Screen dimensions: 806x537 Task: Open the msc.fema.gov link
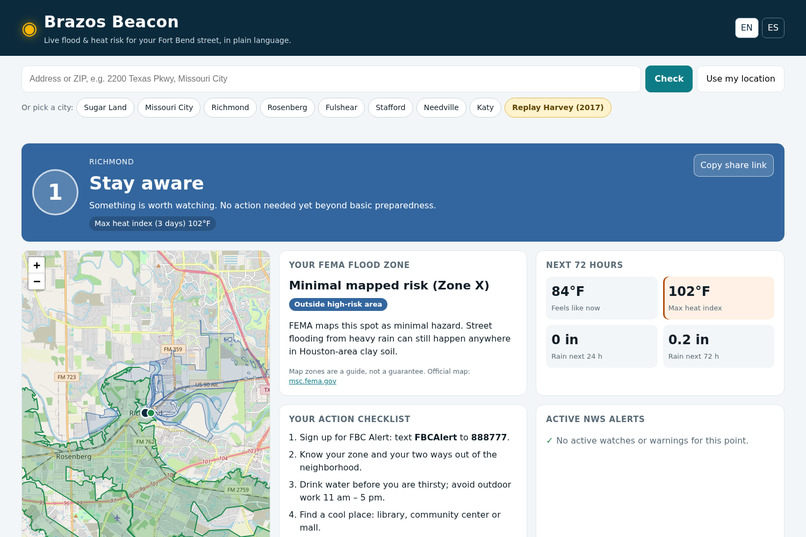tap(313, 381)
